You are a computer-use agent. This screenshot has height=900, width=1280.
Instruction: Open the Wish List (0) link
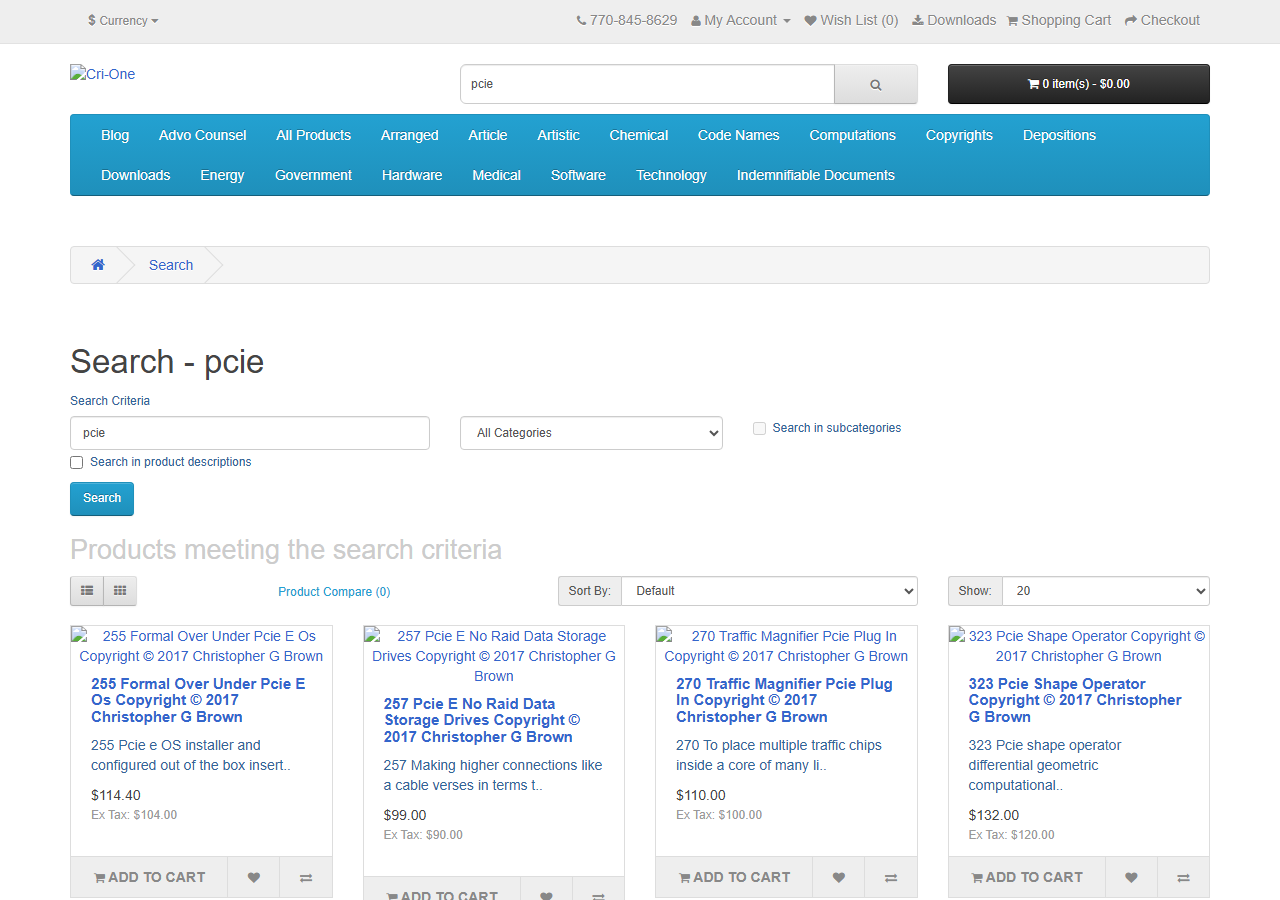[851, 20]
